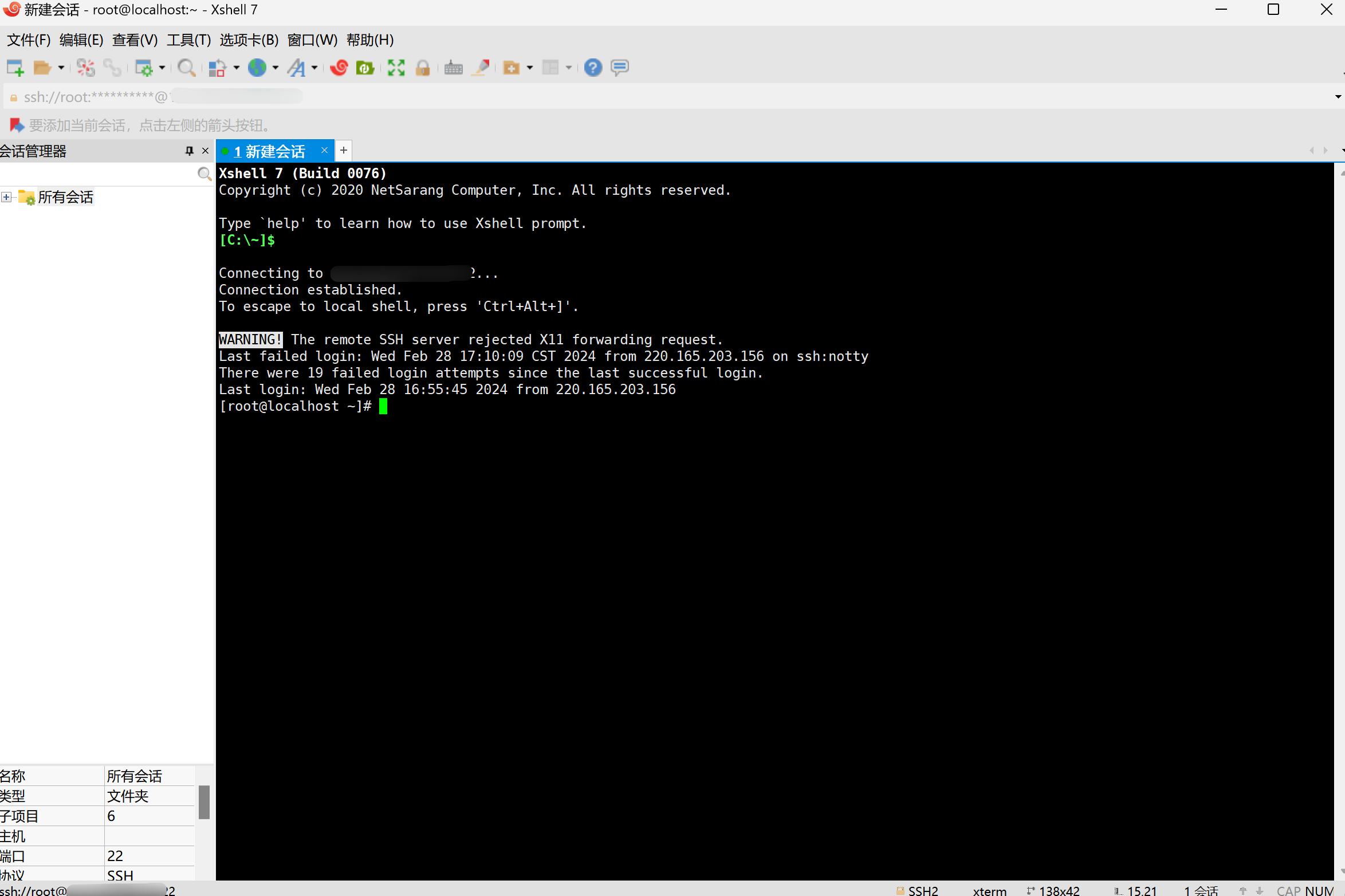Open dropdown arrow beside add folder icon
This screenshot has height=896, width=1345.
click(x=530, y=68)
